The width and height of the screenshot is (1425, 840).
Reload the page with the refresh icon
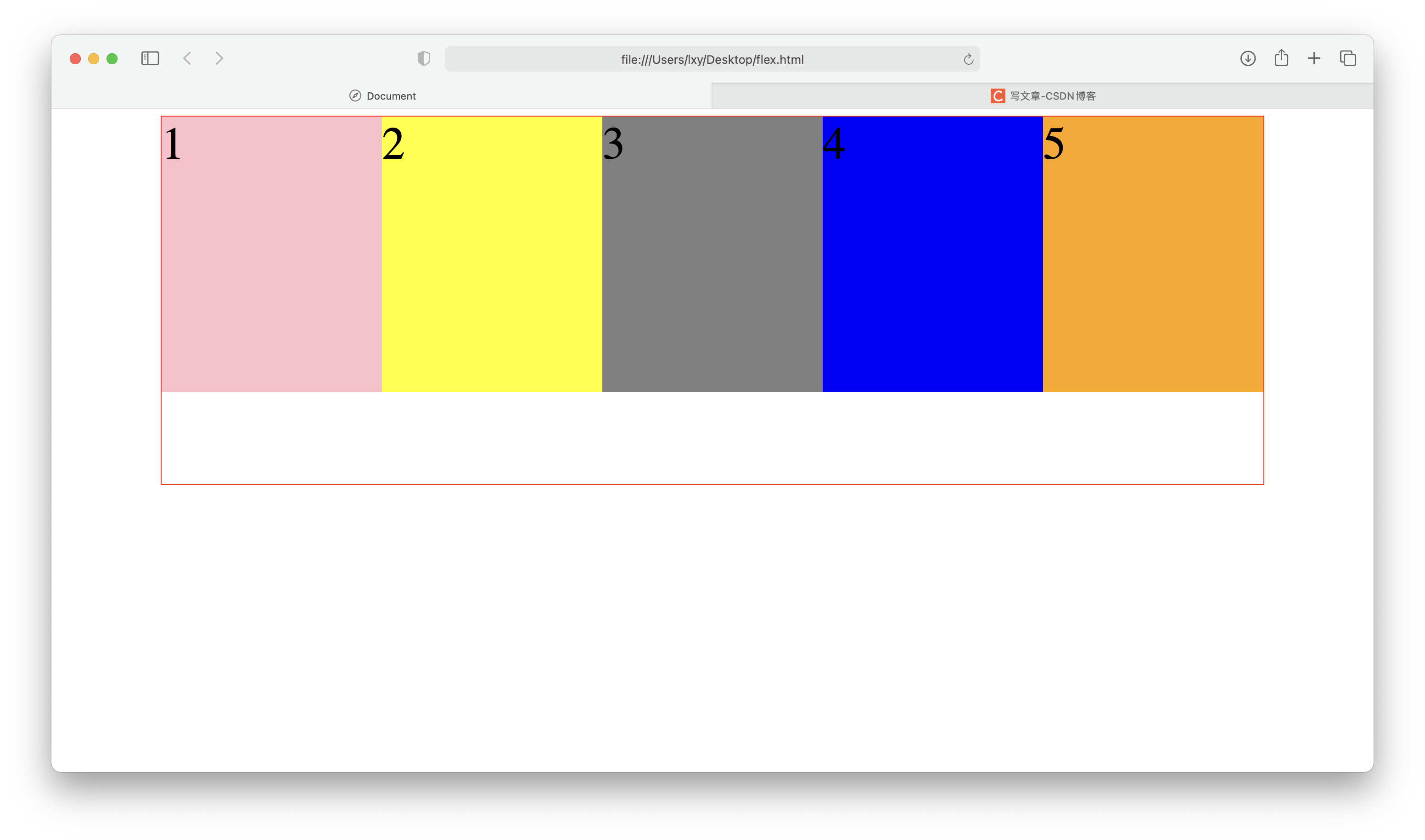(968, 59)
